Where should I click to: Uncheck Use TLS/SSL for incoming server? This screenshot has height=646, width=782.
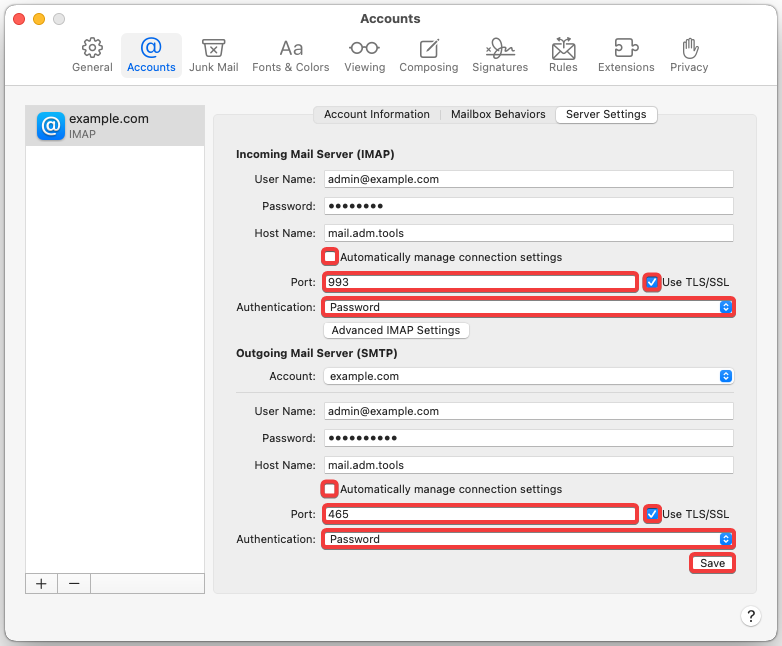(652, 282)
